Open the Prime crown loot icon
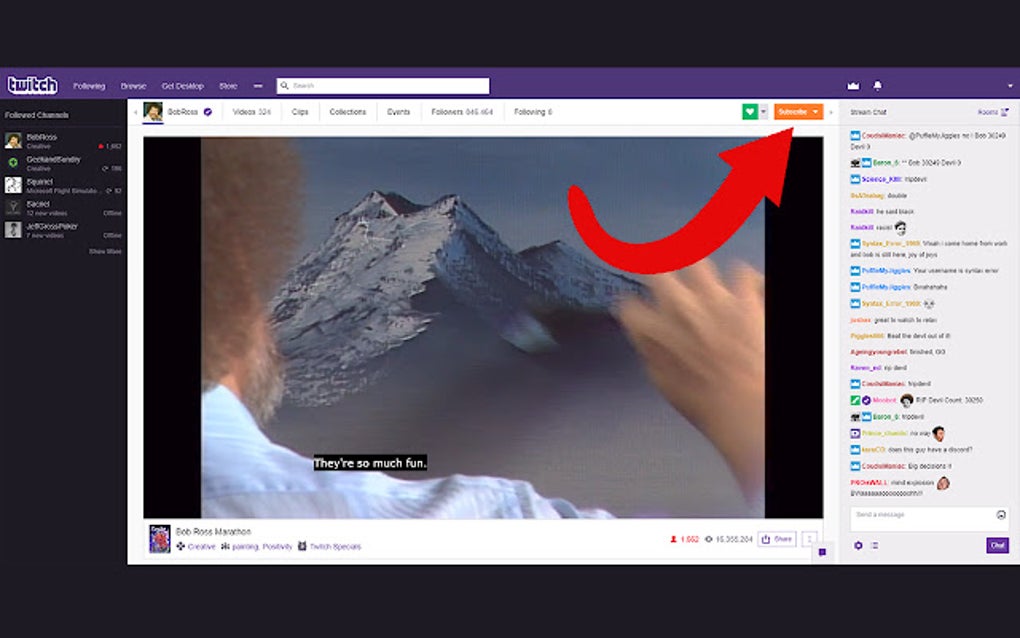This screenshot has height=638, width=1020. 853,86
